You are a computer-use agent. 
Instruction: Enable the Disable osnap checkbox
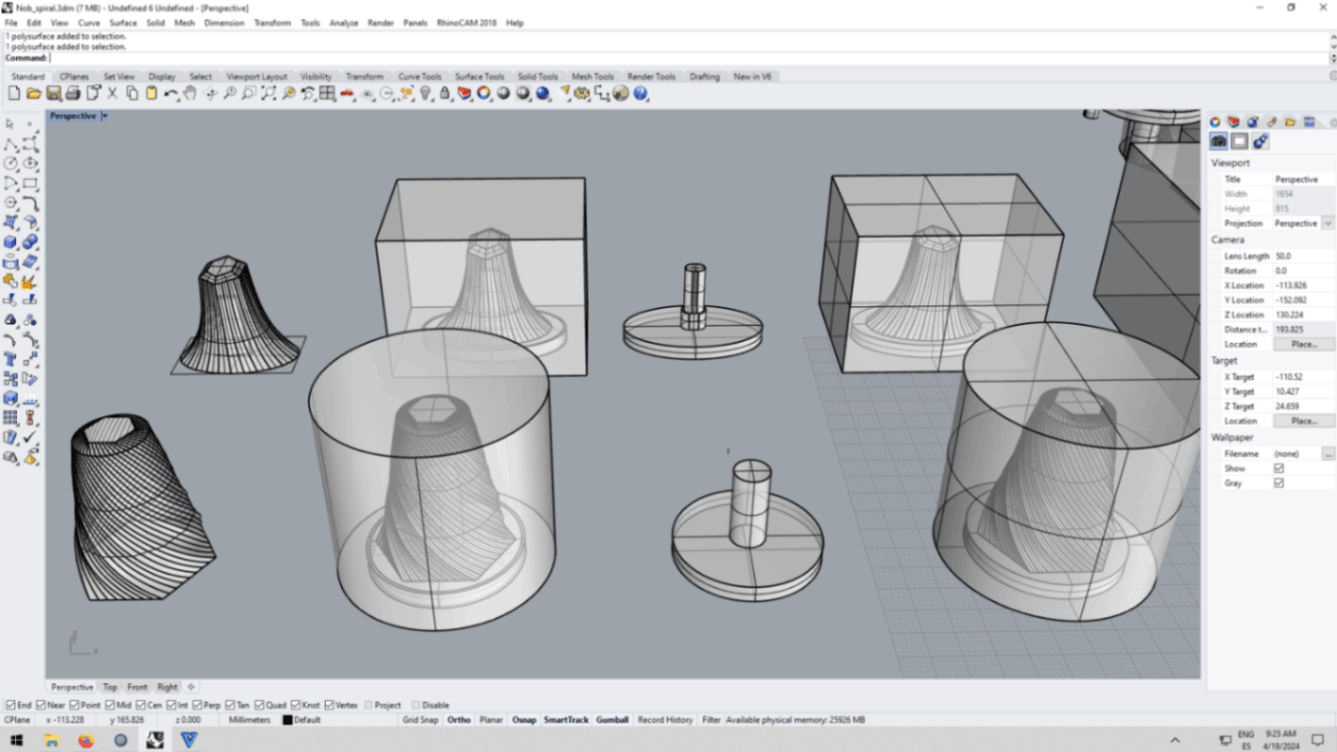(x=416, y=705)
